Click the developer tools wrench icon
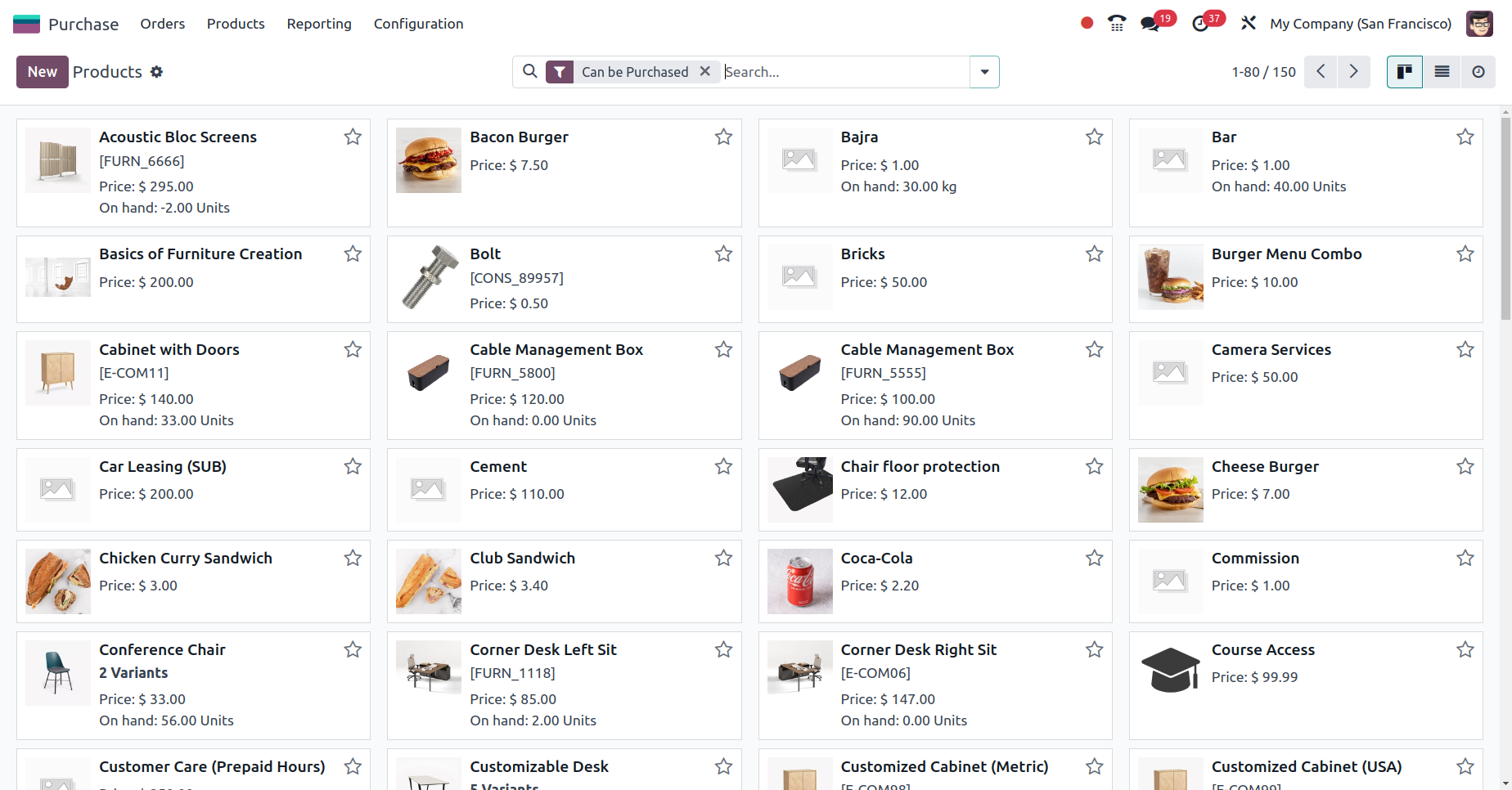Viewport: 1512px width, 790px height. click(1248, 23)
